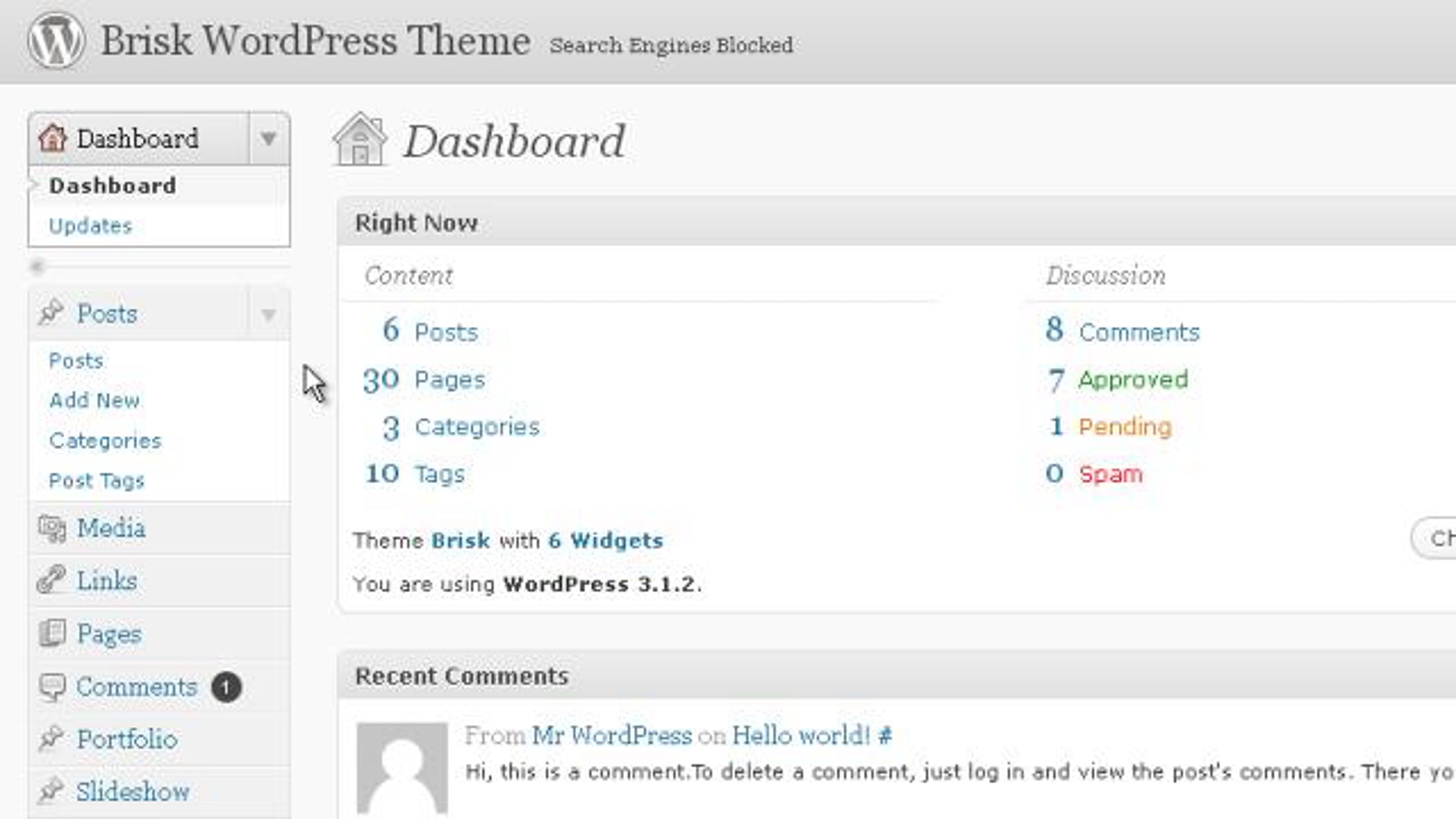This screenshot has height=819, width=1456.
Task: Click the 6 posts count number
Action: (391, 330)
